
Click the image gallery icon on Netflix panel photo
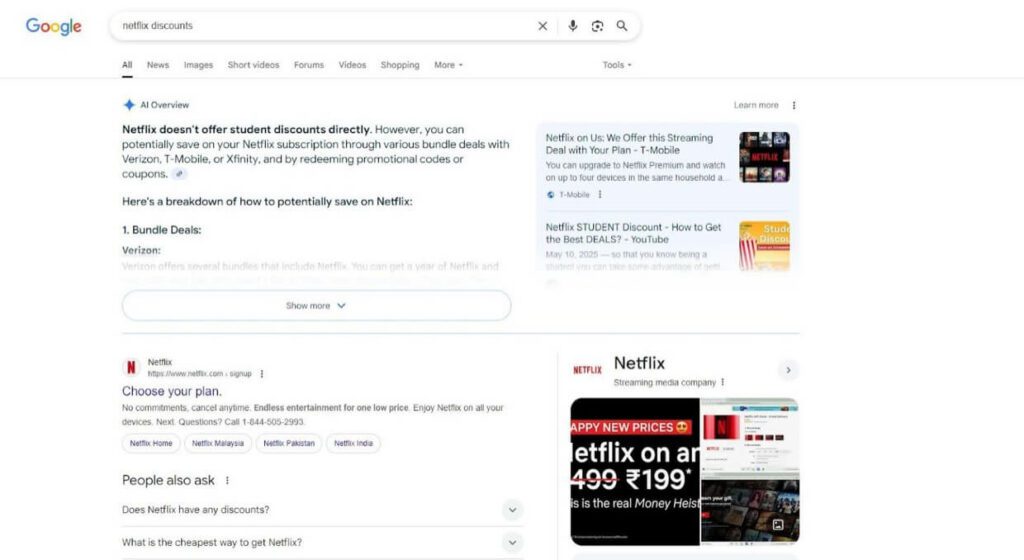[778, 525]
